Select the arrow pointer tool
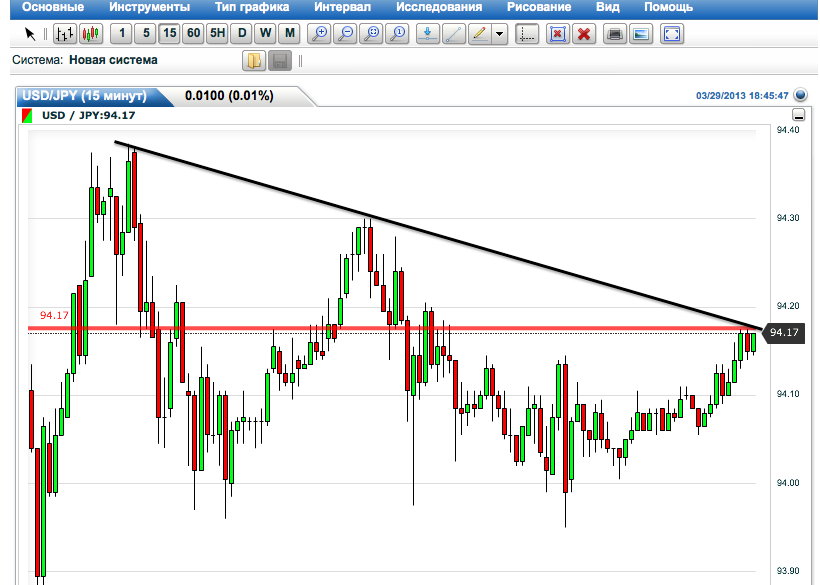 (30, 35)
